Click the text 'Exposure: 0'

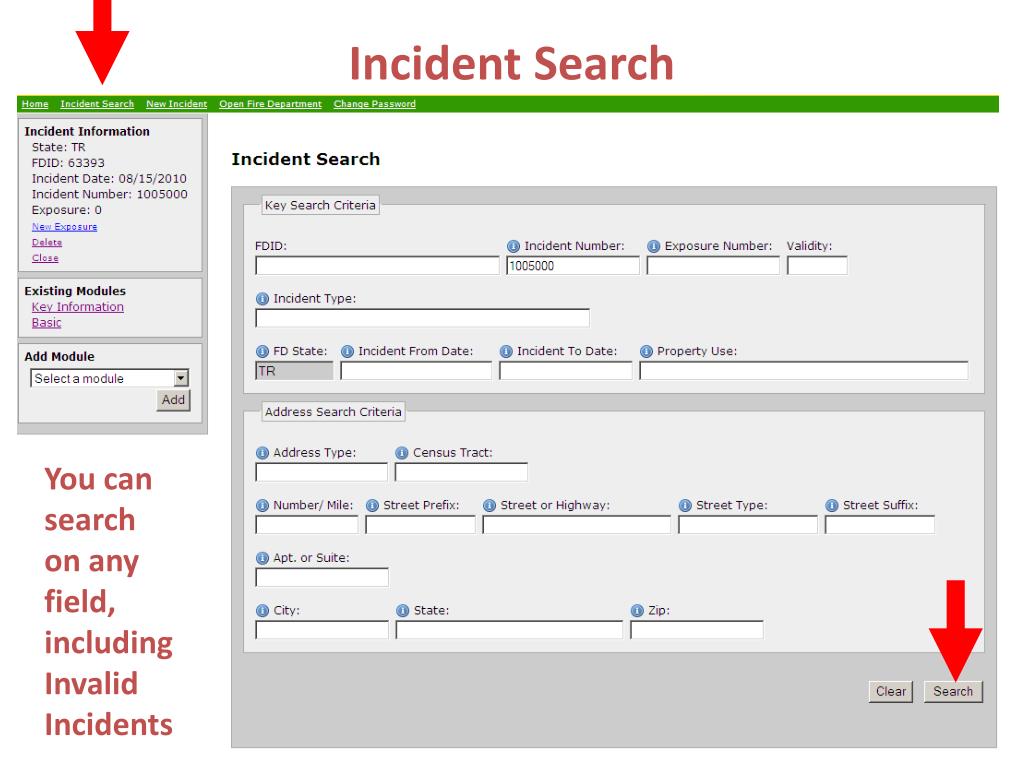click(x=67, y=210)
